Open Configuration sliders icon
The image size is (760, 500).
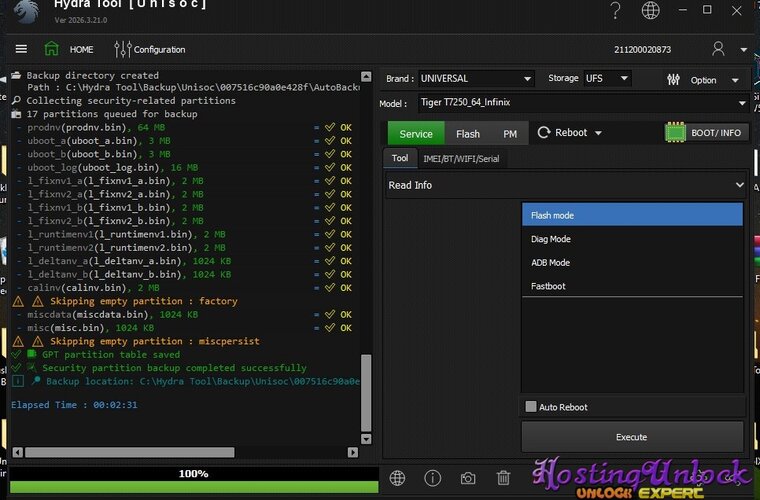123,49
